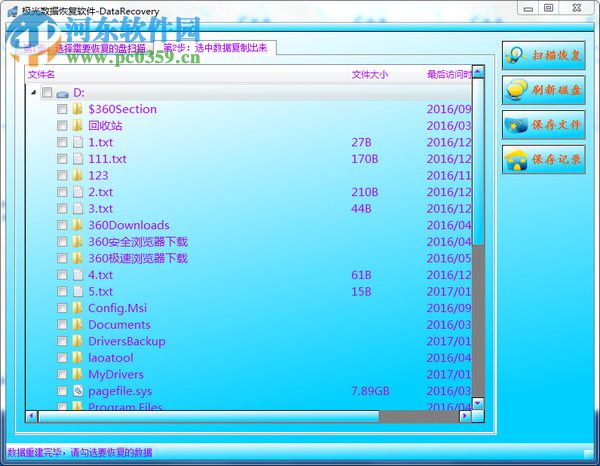The width and height of the screenshot is (600, 466).
Task: Mark the 3.txt checkbox
Action: click(x=62, y=209)
